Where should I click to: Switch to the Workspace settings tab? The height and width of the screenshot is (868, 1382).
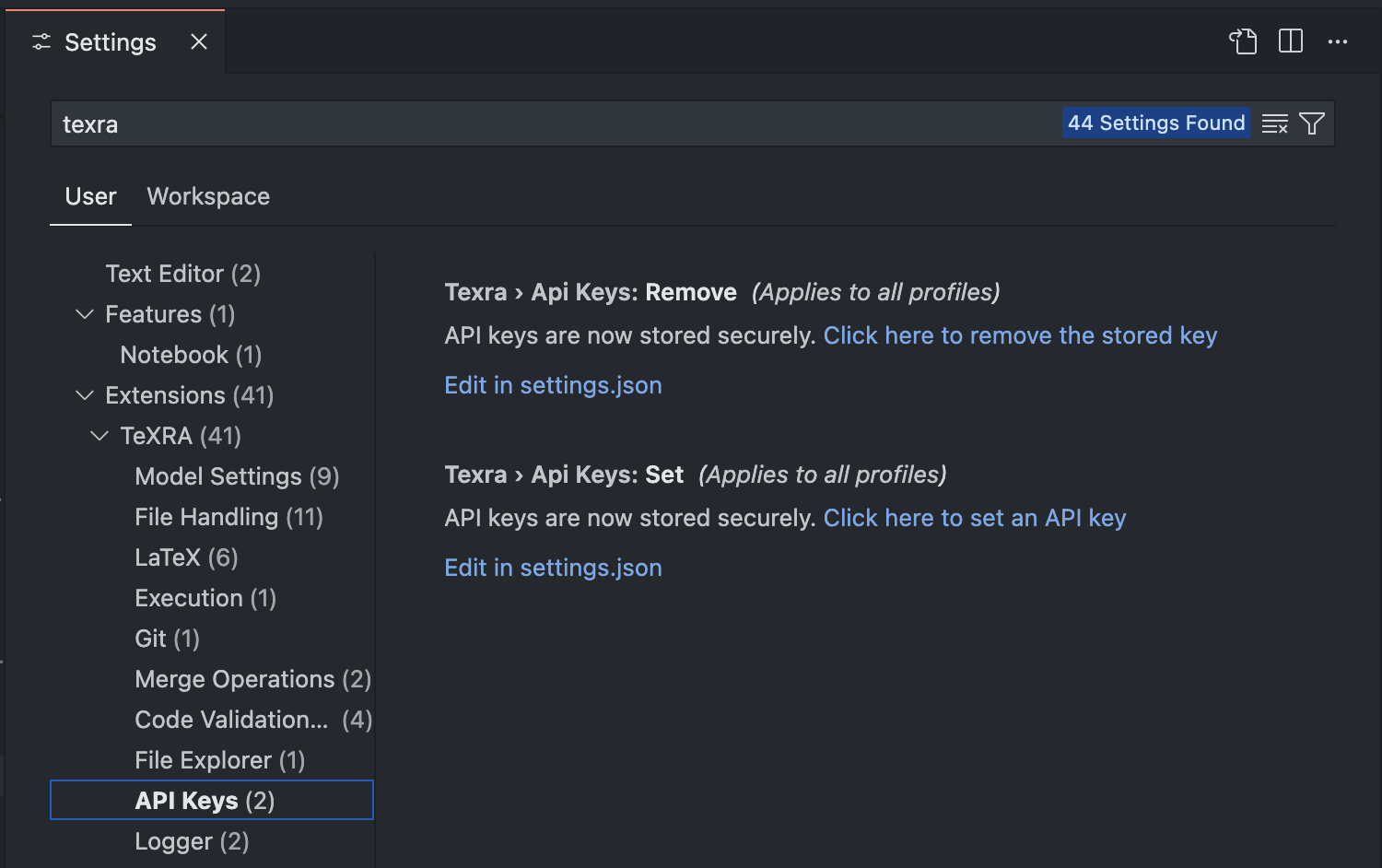[208, 196]
